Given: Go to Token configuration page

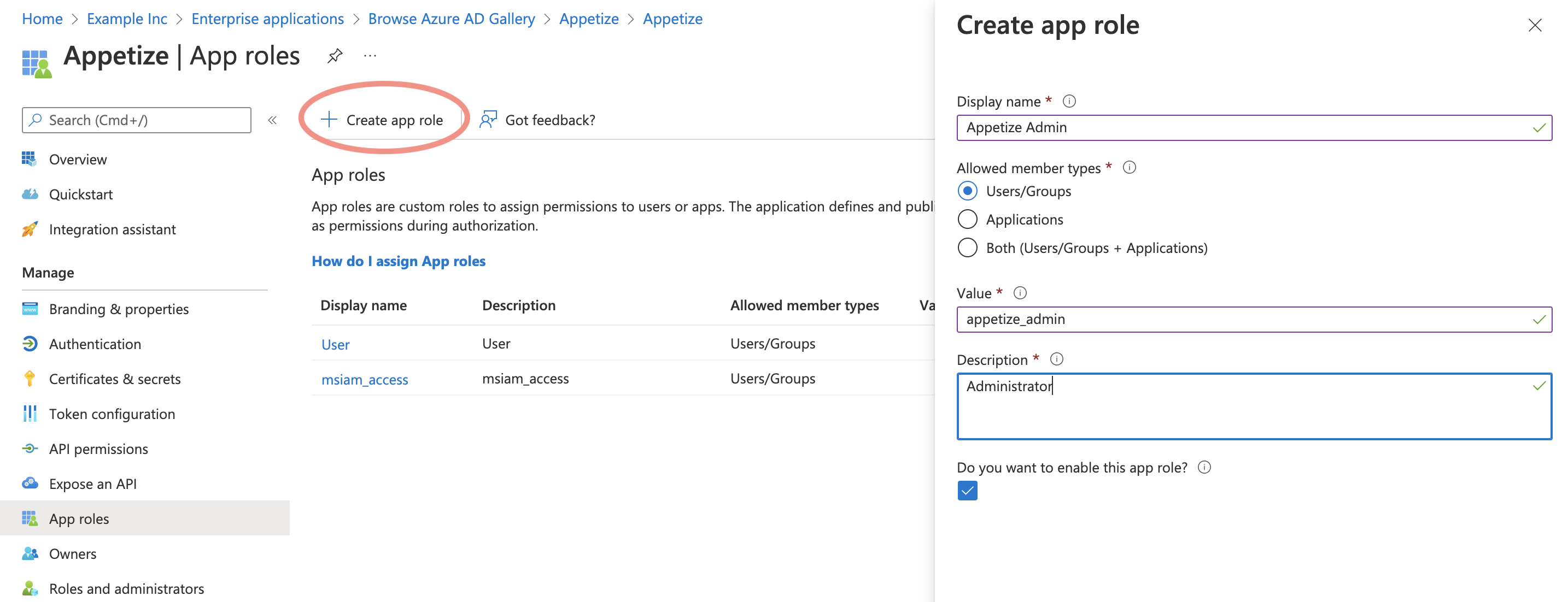Looking at the screenshot, I should click(112, 414).
